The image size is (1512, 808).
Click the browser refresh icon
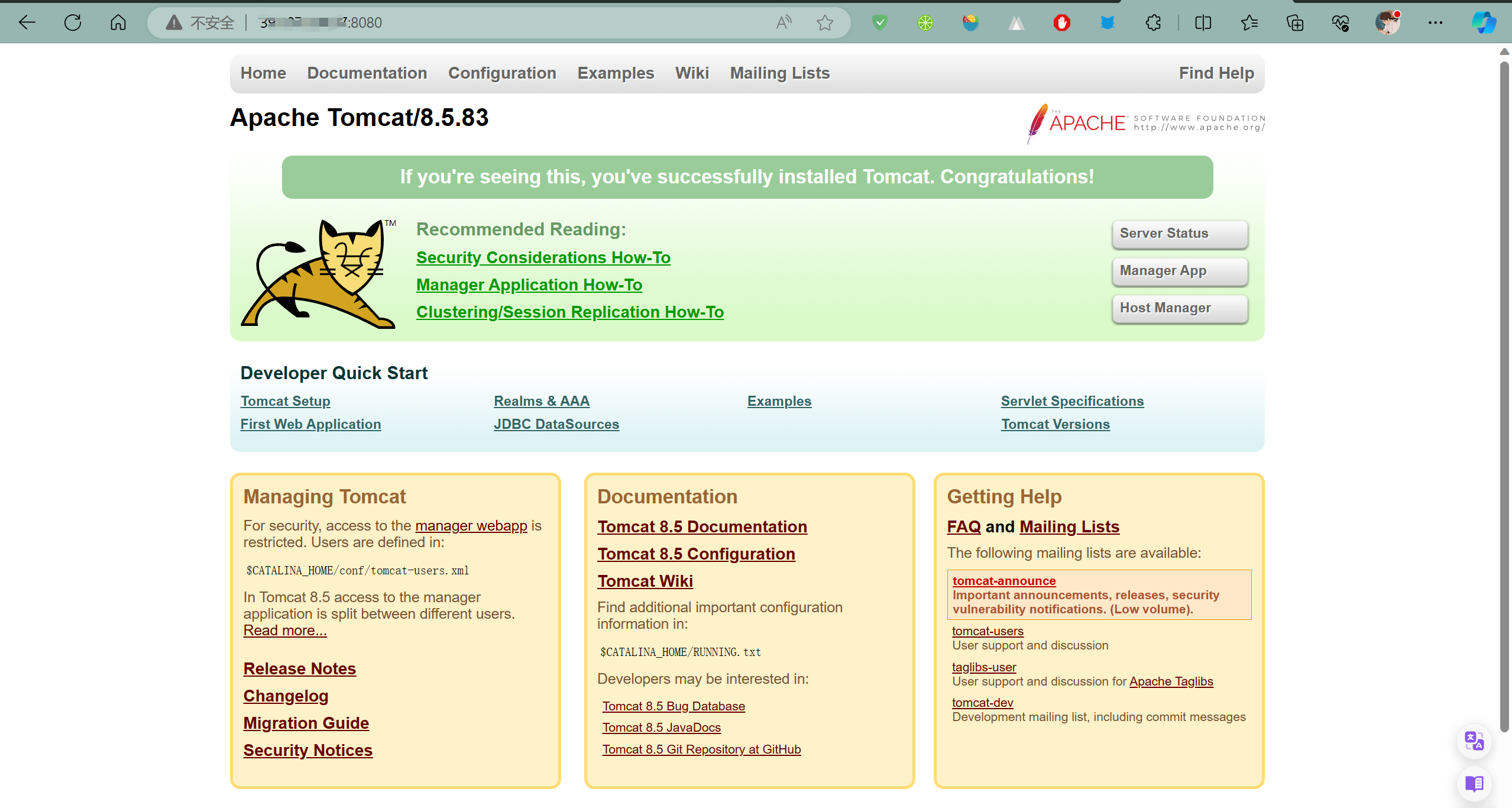73,23
